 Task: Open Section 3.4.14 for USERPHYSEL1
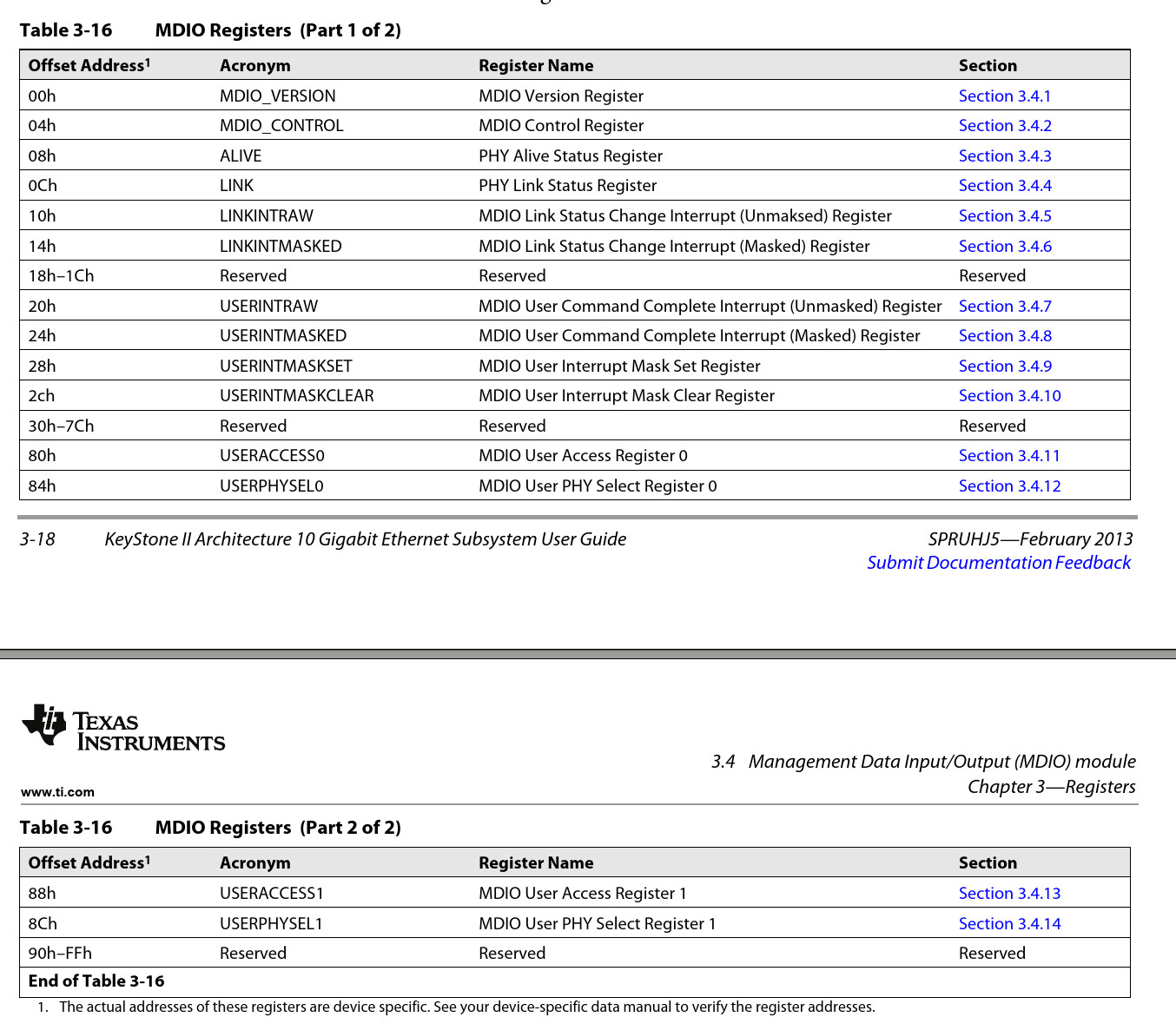pos(1009,923)
